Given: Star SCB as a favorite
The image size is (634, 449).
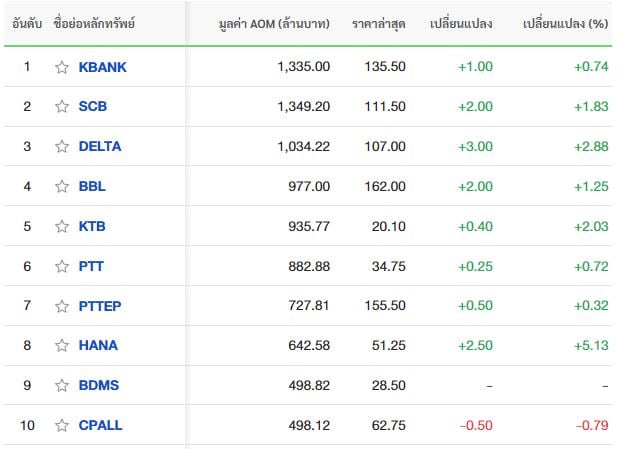Looking at the screenshot, I should [62, 106].
